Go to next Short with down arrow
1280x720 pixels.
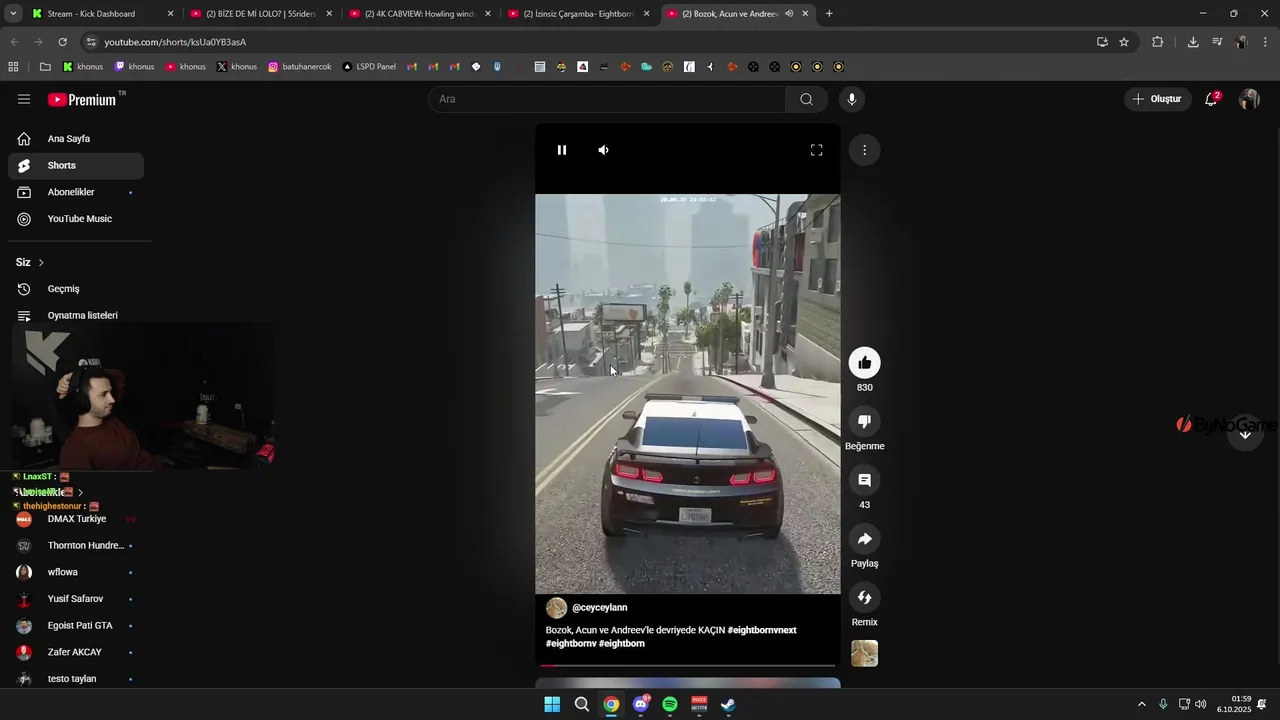[1245, 434]
